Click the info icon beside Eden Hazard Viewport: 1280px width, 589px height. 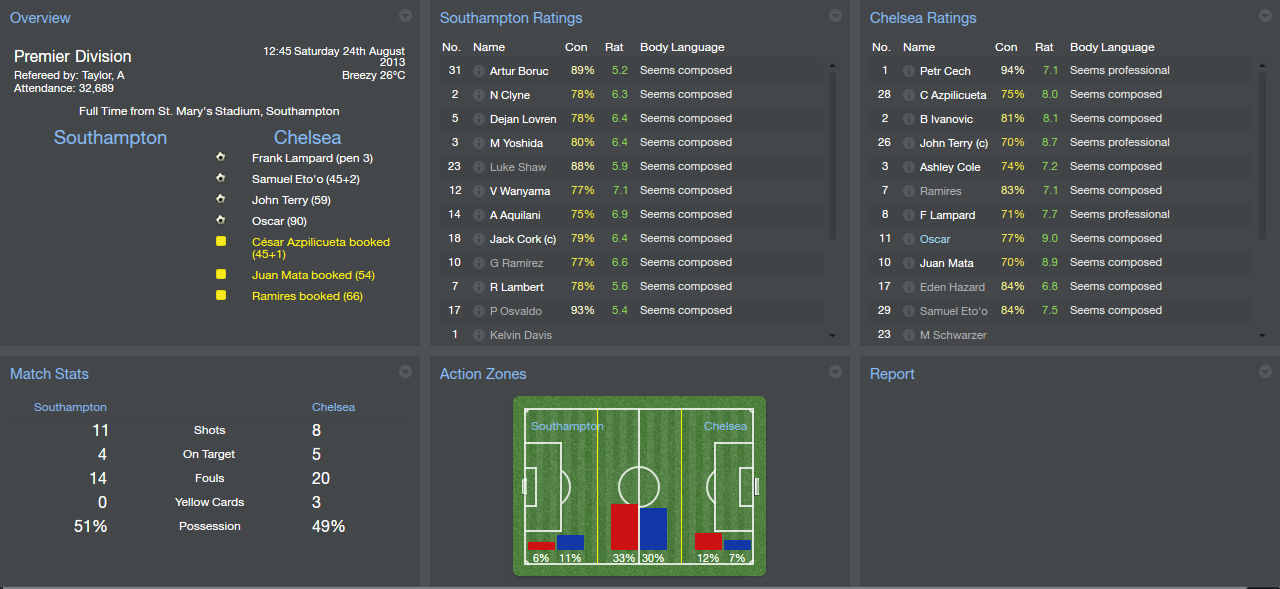908,287
